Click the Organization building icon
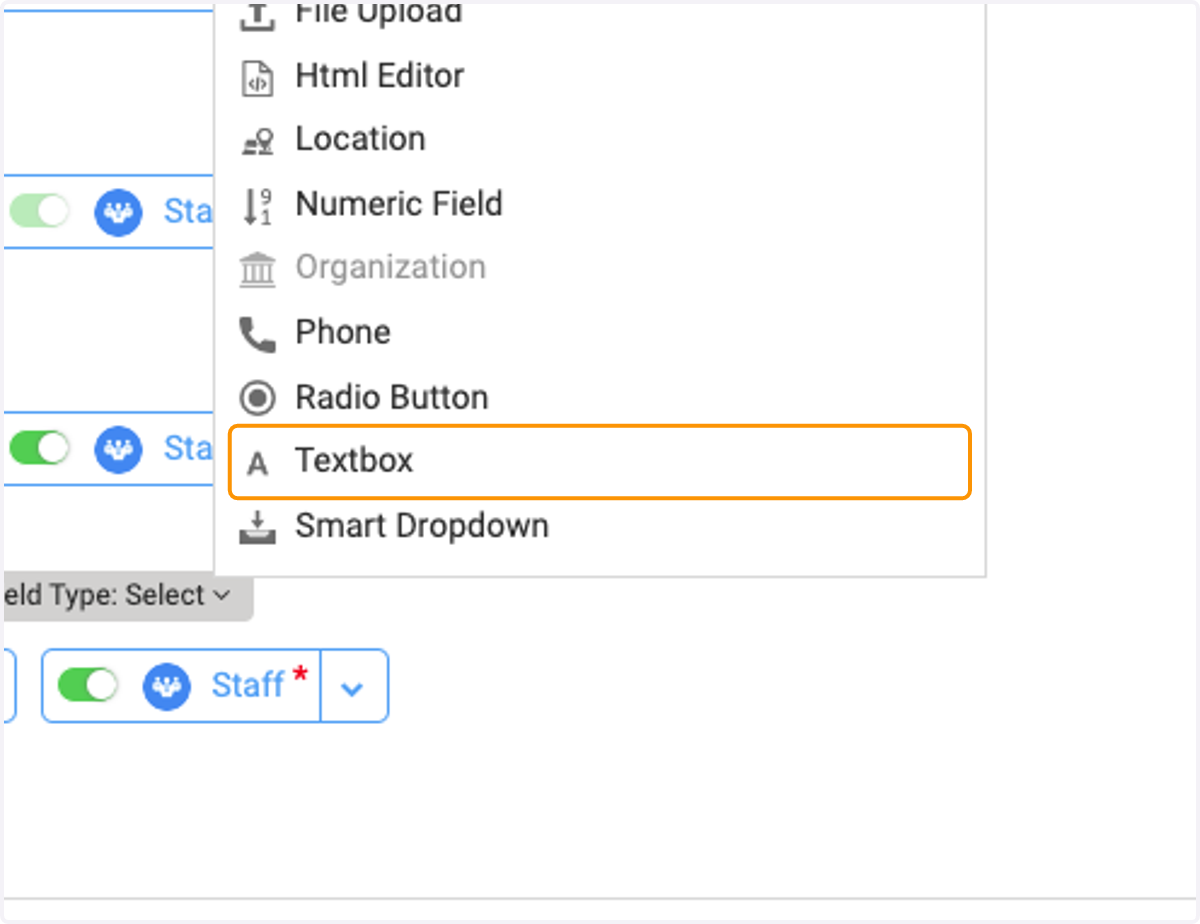The image size is (1200, 924). [257, 270]
